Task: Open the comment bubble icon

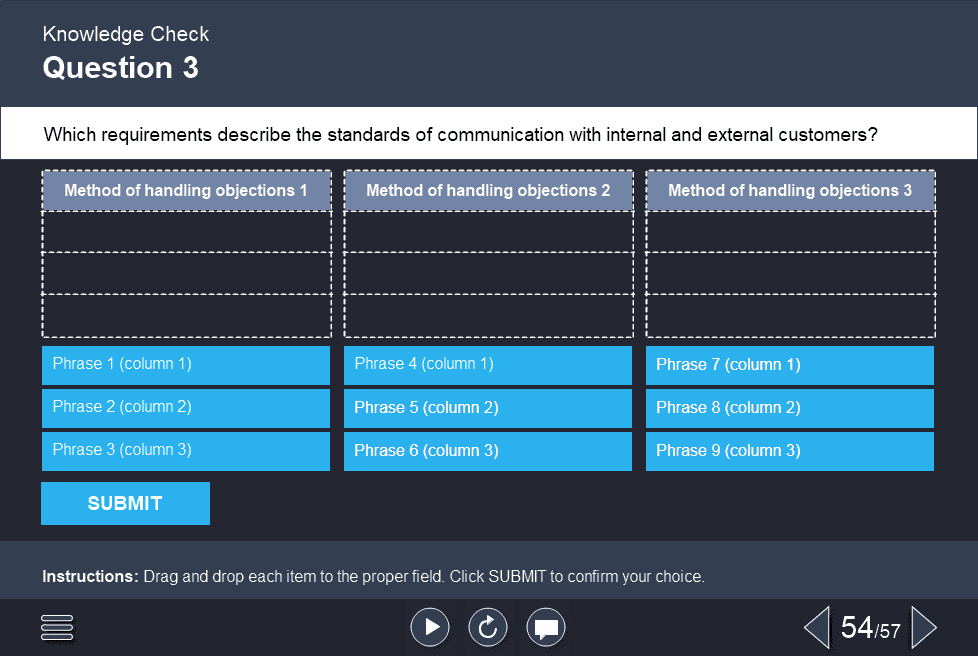Action: click(546, 627)
